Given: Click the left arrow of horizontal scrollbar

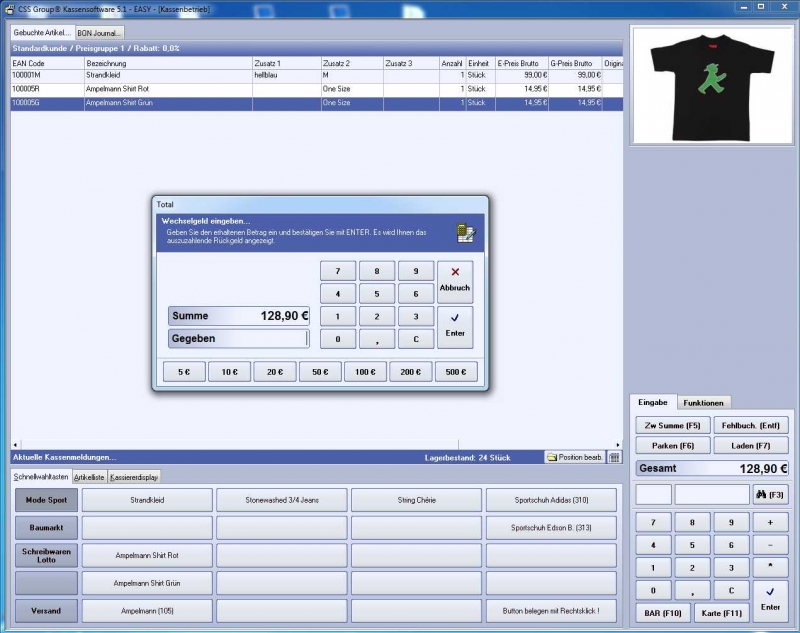Looking at the screenshot, I should (x=15, y=445).
